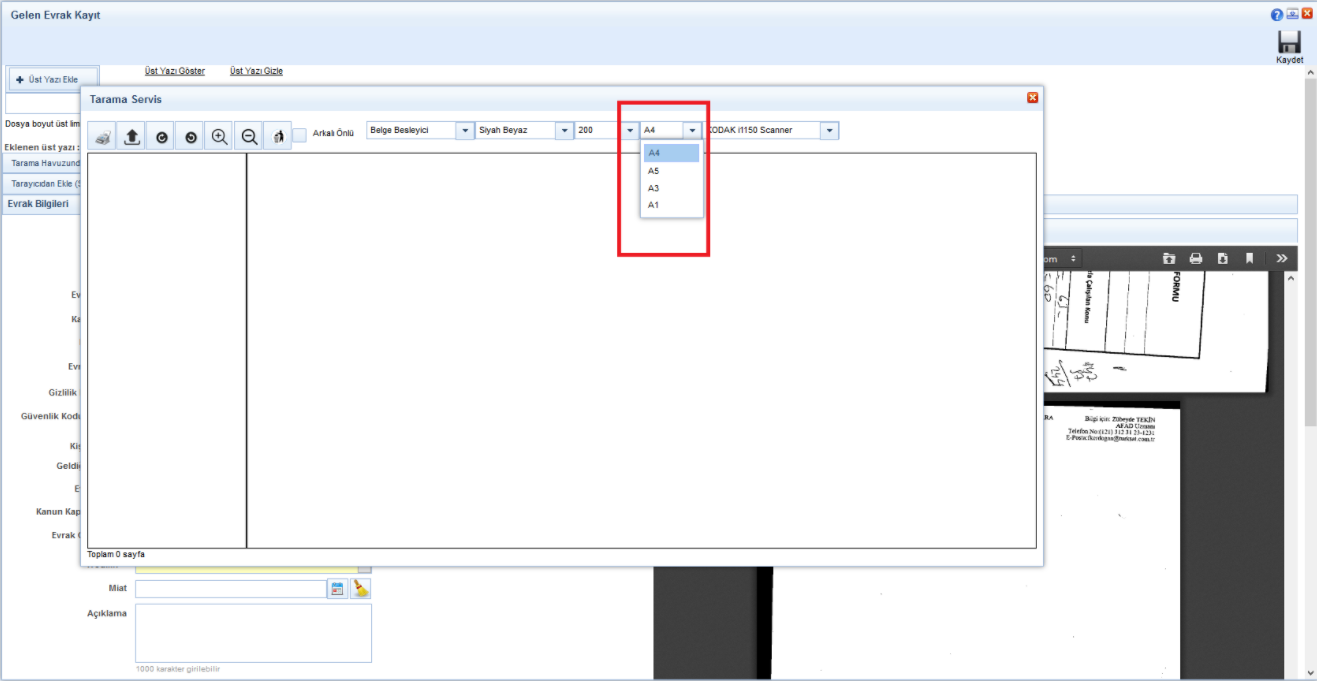Image resolution: width=1317 pixels, height=681 pixels.
Task: Click the trash icon to delete page
Action: pos(278,137)
